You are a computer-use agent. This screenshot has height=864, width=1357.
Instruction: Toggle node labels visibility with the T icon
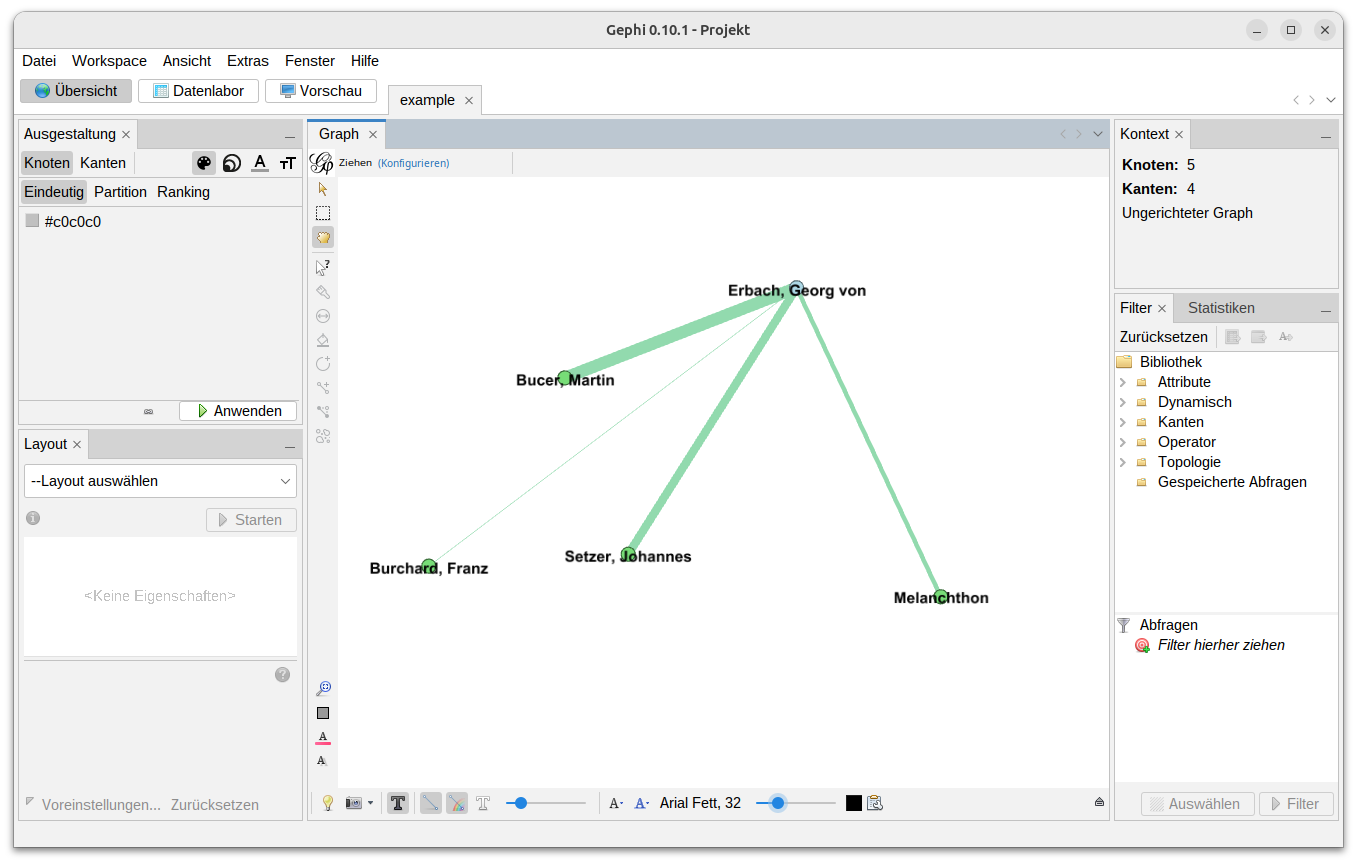point(397,802)
